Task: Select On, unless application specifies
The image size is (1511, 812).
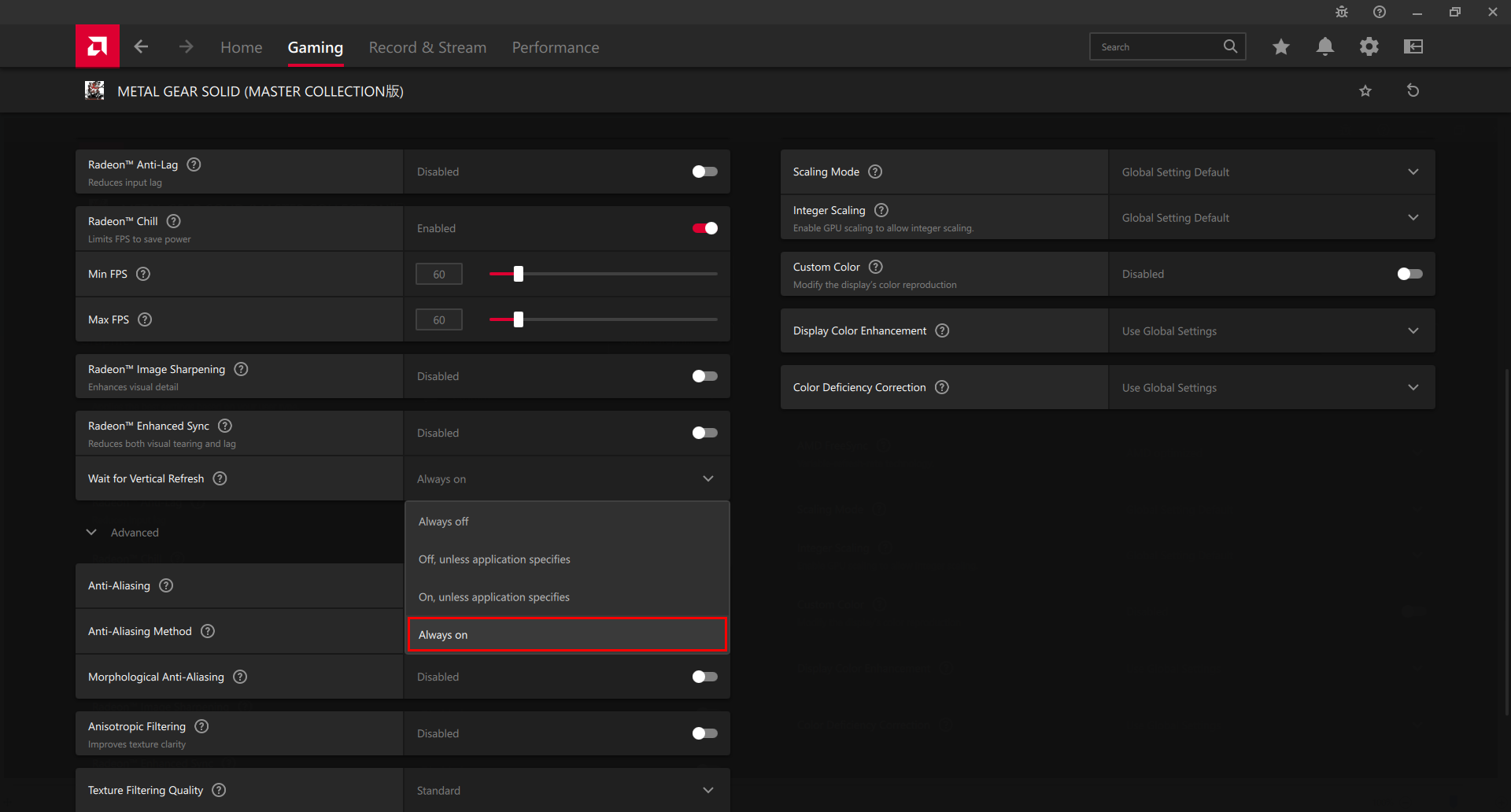Action: click(x=567, y=597)
